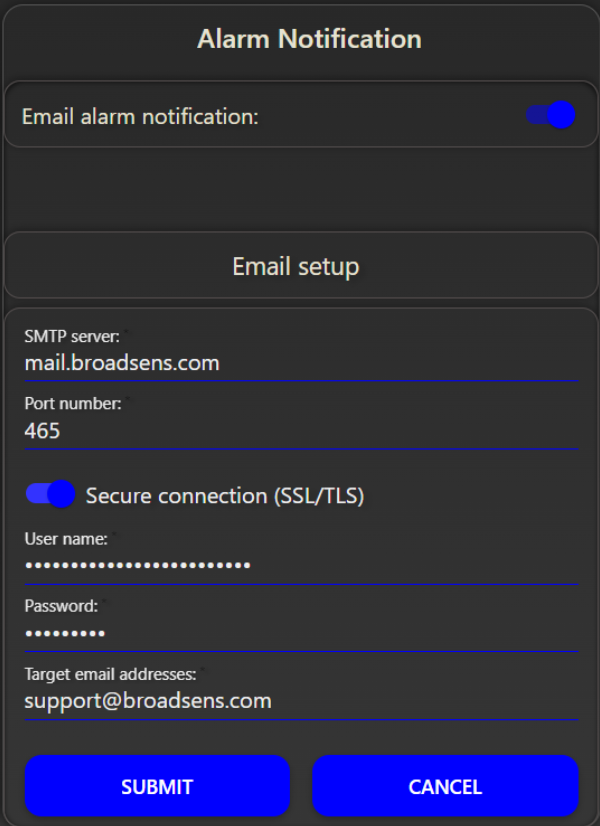
Task: Click the Target email addresses input field
Action: click(x=300, y=701)
